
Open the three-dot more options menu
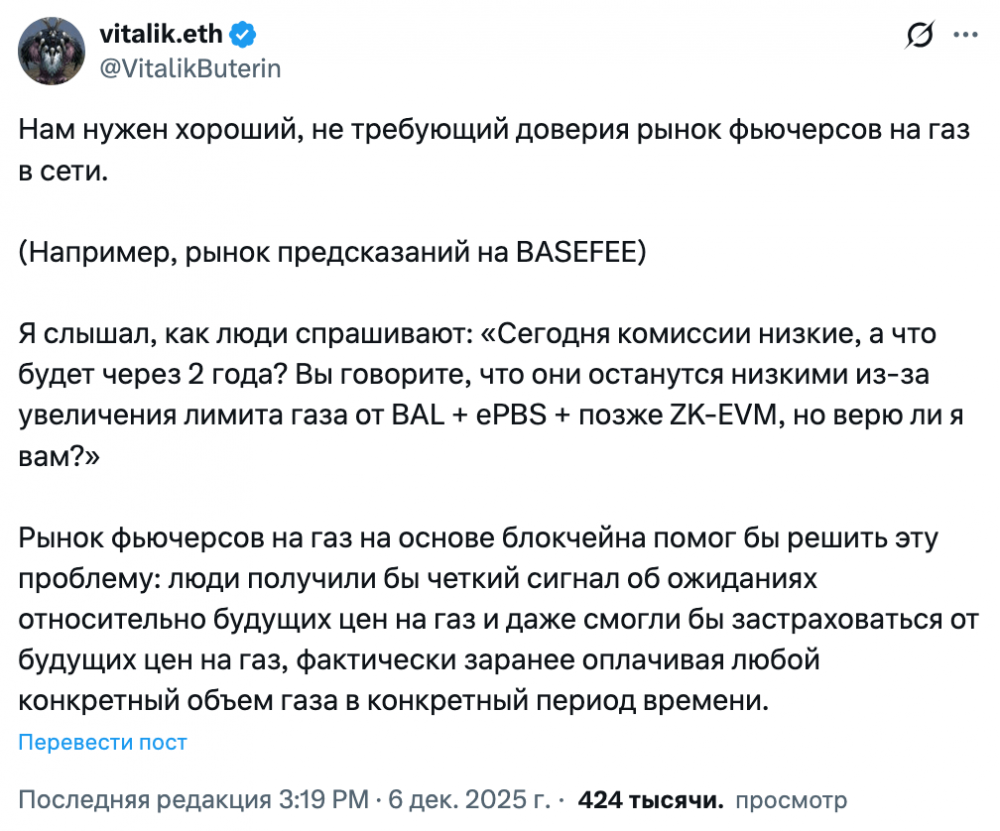pos(965,35)
